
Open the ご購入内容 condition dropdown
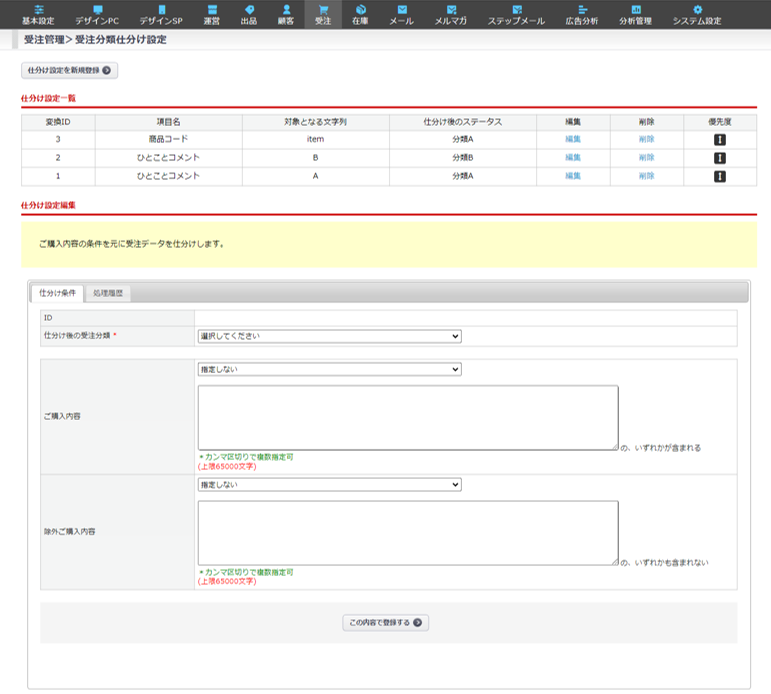tap(329, 369)
